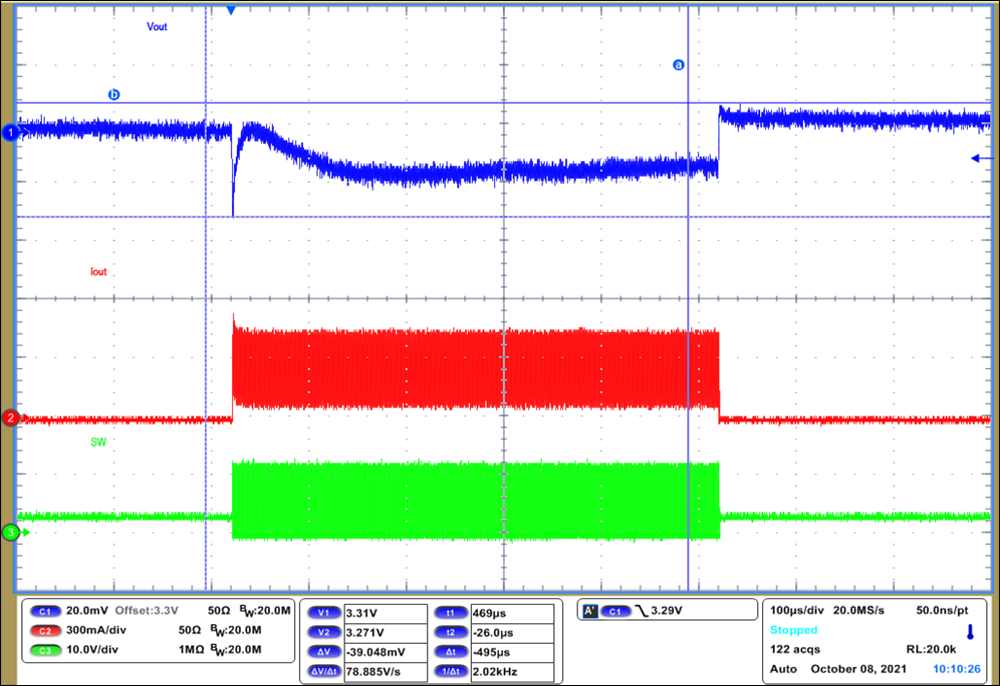Viewport: 1000px width, 686px height.
Task: Select the green C3 channel badge
Action: (48, 650)
